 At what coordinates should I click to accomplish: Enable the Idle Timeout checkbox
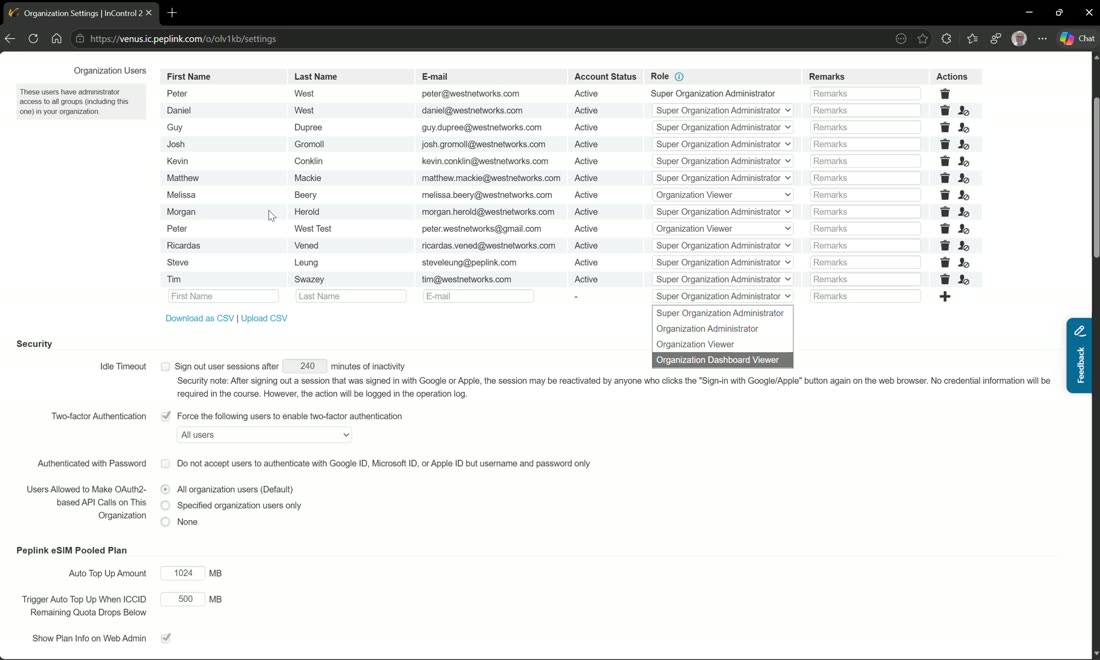coord(166,366)
